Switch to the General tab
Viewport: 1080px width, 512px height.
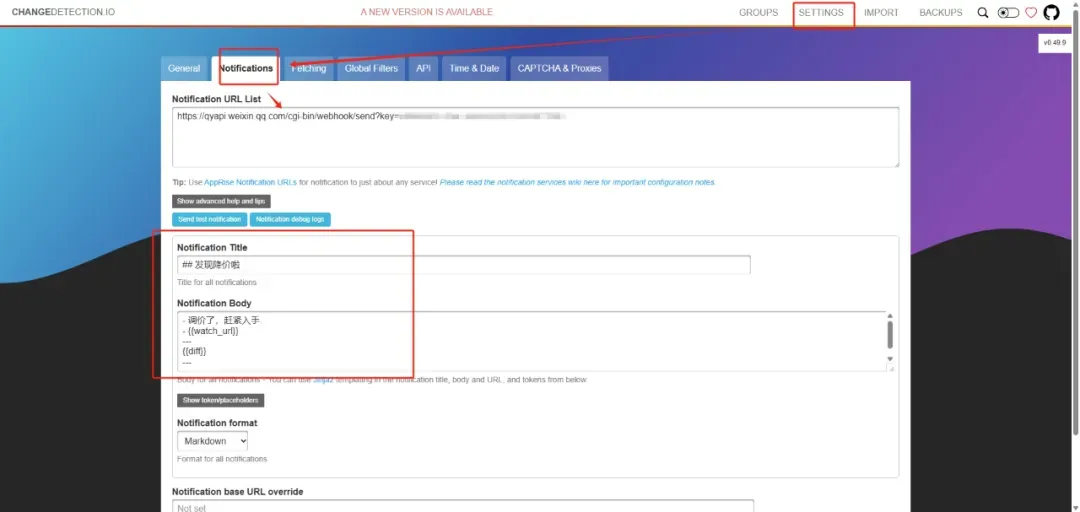pos(184,68)
